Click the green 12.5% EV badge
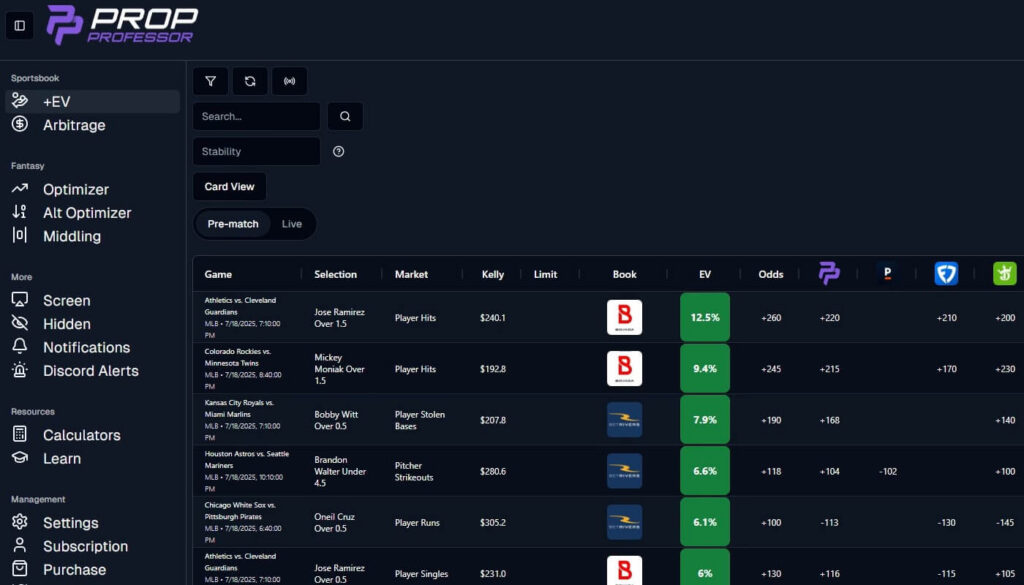Viewport: 1024px width, 585px height. (704, 315)
